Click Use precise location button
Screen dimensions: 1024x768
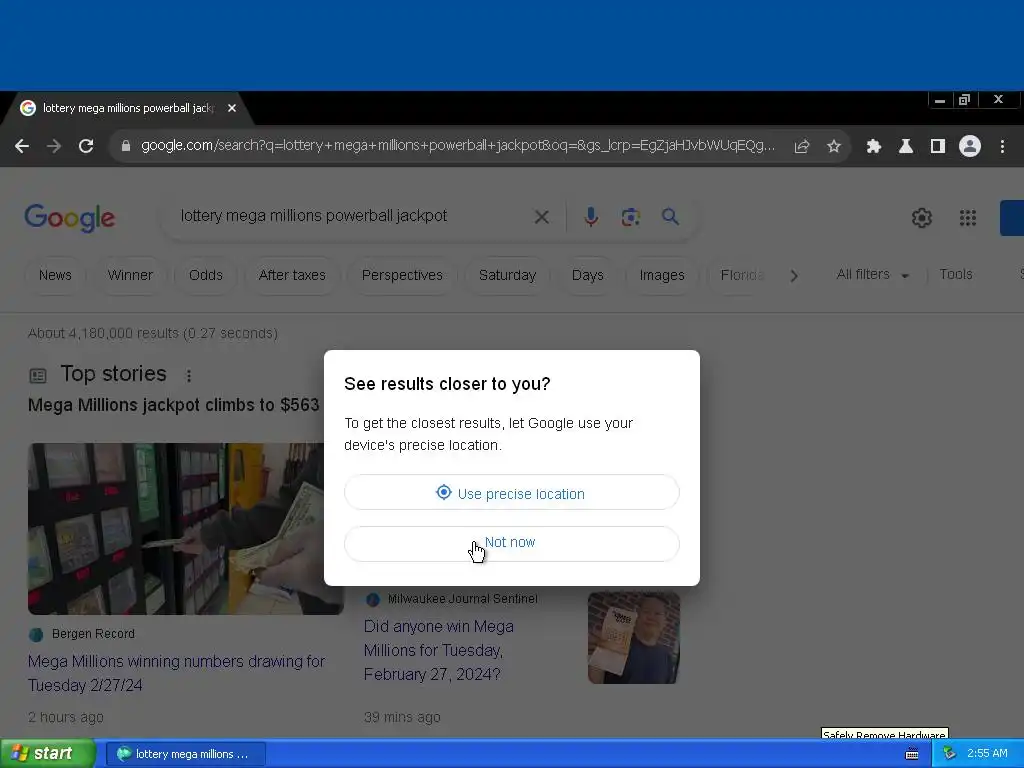point(511,493)
